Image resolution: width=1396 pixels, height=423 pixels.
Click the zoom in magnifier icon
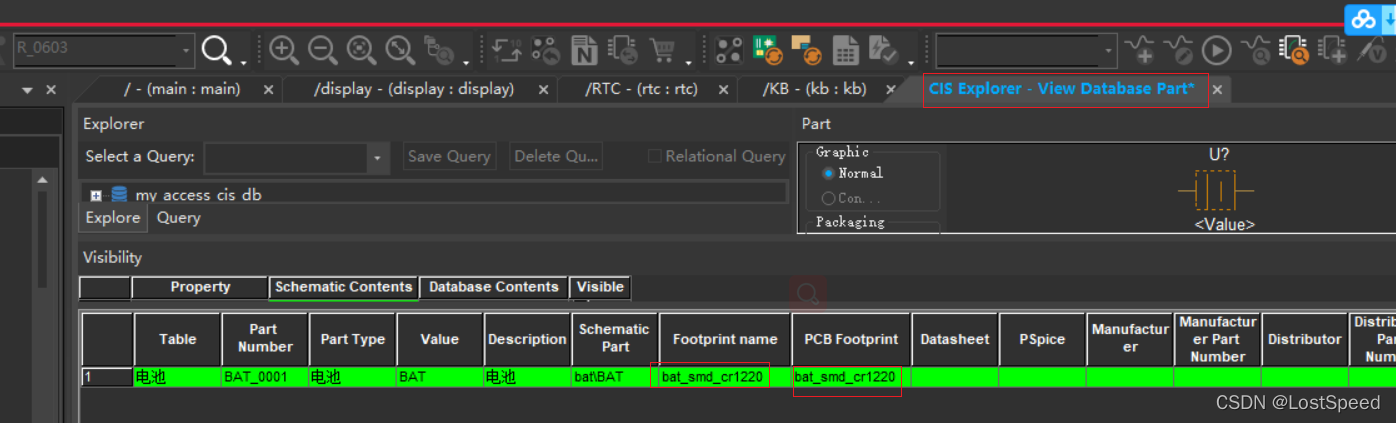pyautogui.click(x=284, y=49)
